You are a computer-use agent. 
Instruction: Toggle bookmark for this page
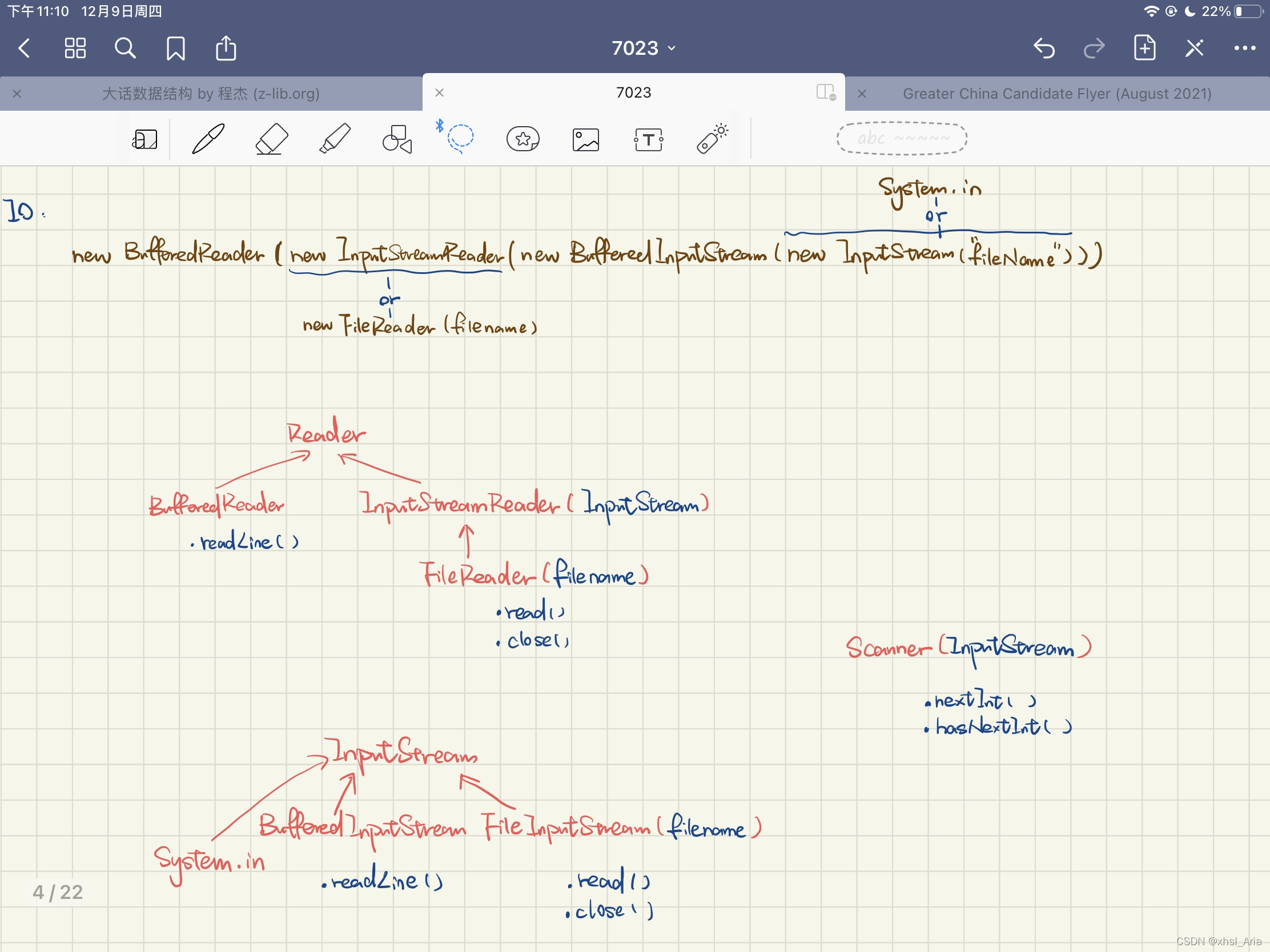(x=176, y=48)
